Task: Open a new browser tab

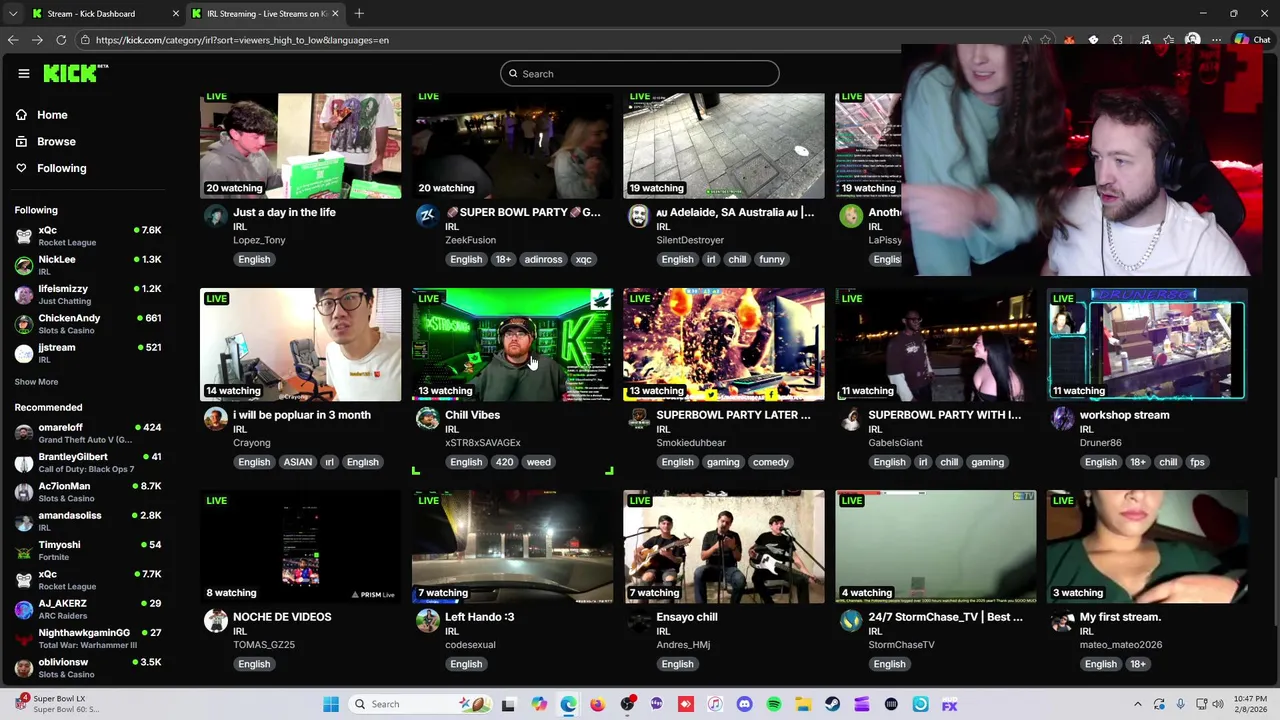Action: [359, 13]
